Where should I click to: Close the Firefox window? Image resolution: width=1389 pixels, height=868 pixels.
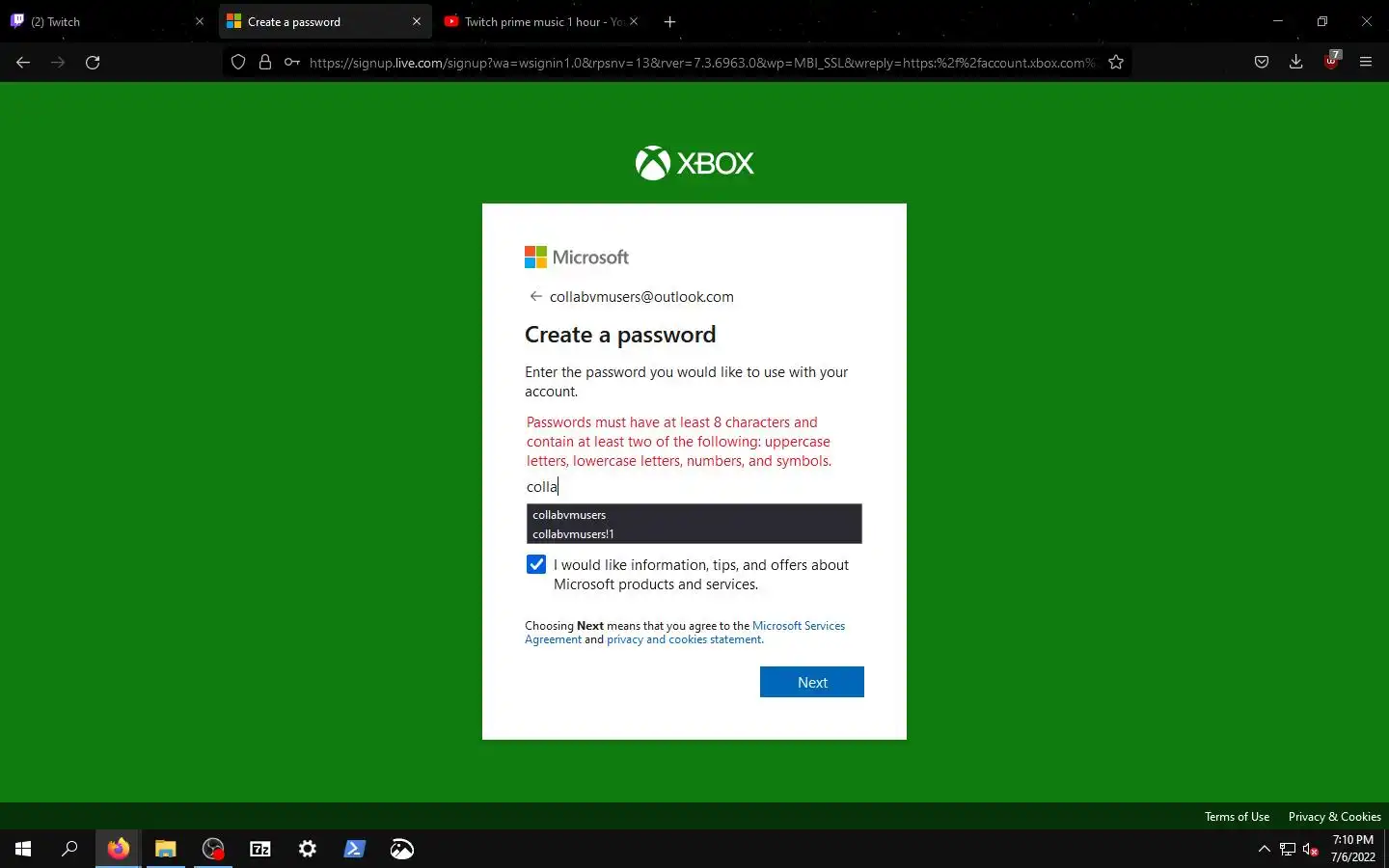pos(1367,21)
